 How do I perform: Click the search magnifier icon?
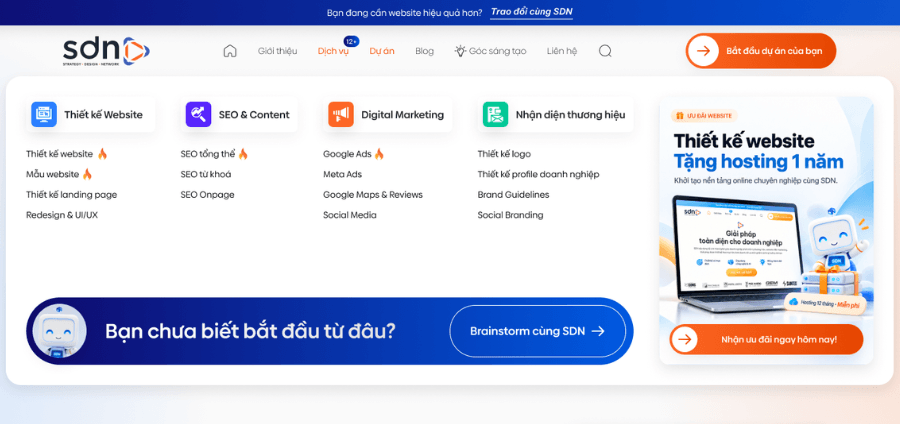tap(605, 51)
